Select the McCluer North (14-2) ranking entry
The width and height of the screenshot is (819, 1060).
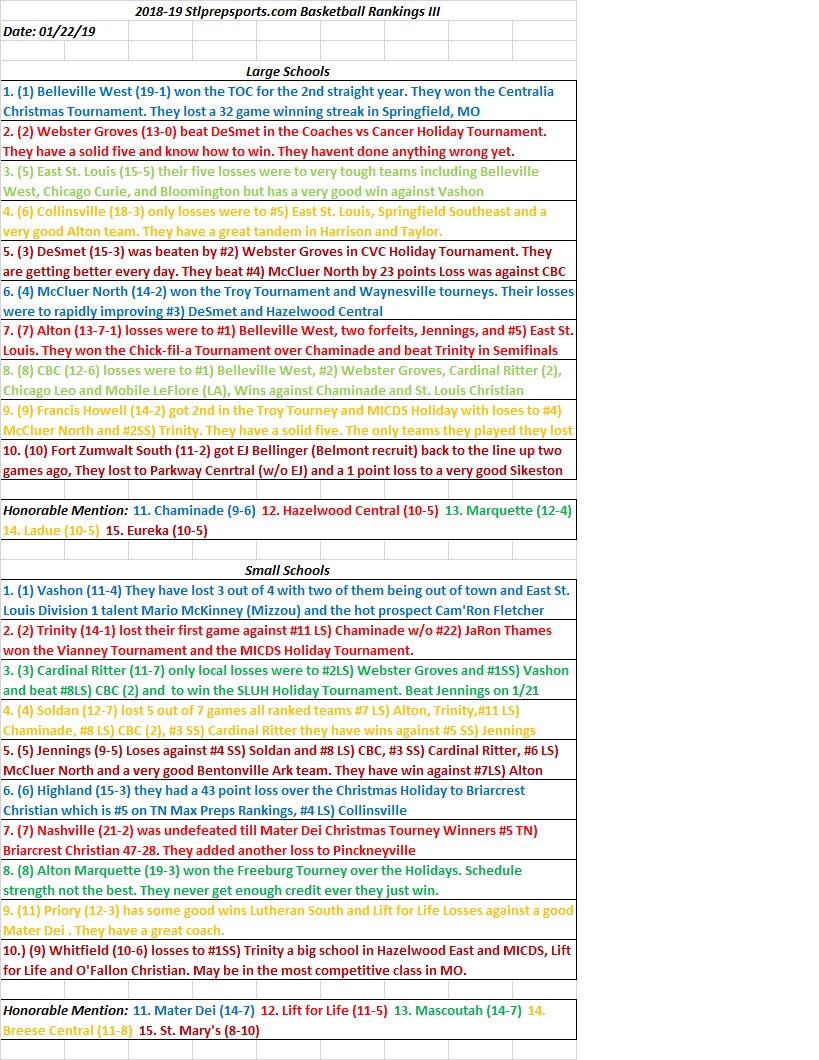pyautogui.click(x=288, y=301)
